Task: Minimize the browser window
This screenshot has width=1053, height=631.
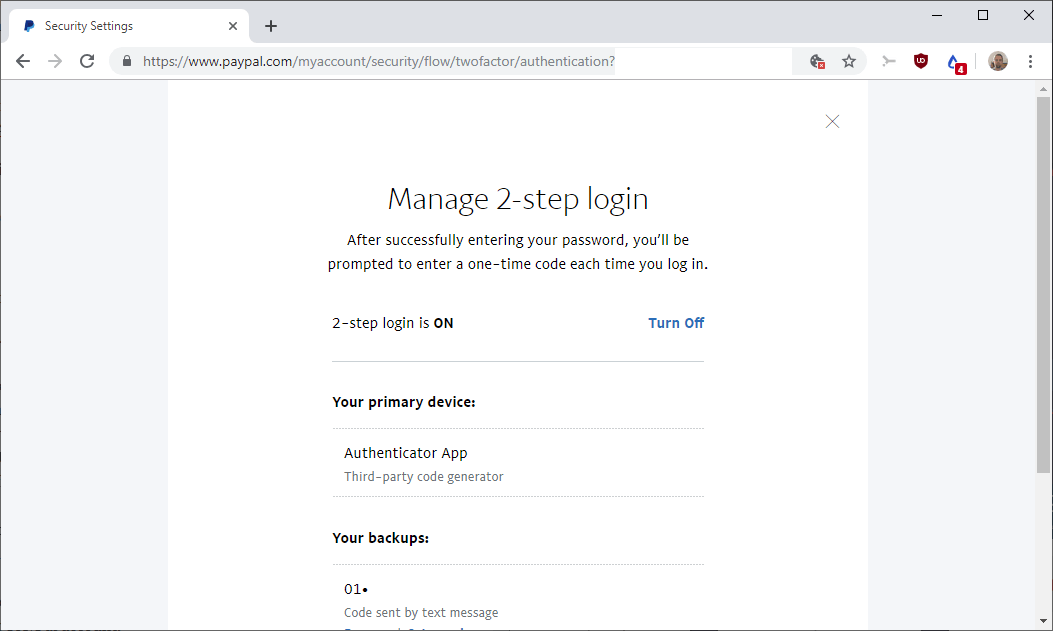Action: coord(937,15)
